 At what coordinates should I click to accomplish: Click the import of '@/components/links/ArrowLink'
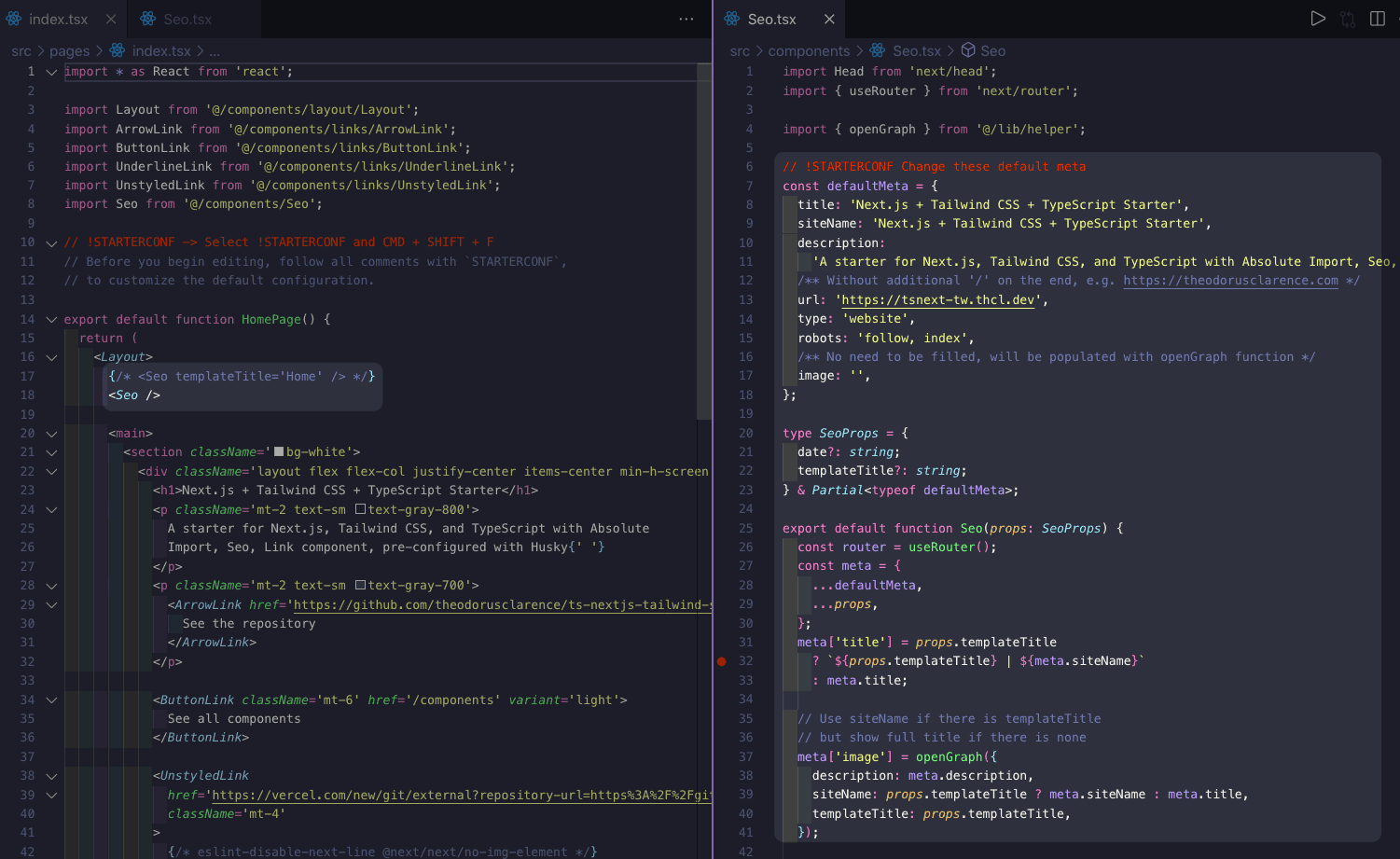260,130
